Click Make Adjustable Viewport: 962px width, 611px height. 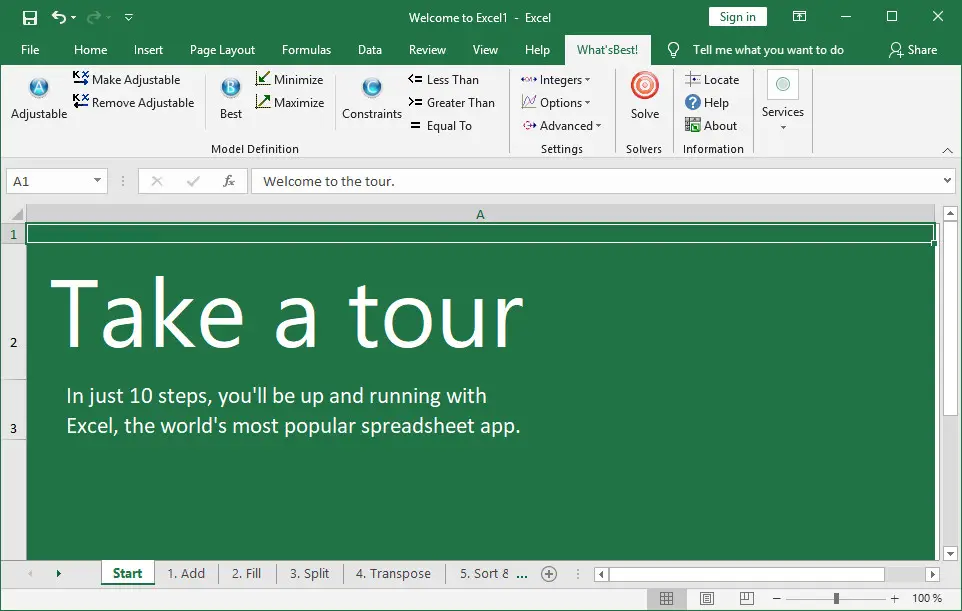[126, 80]
